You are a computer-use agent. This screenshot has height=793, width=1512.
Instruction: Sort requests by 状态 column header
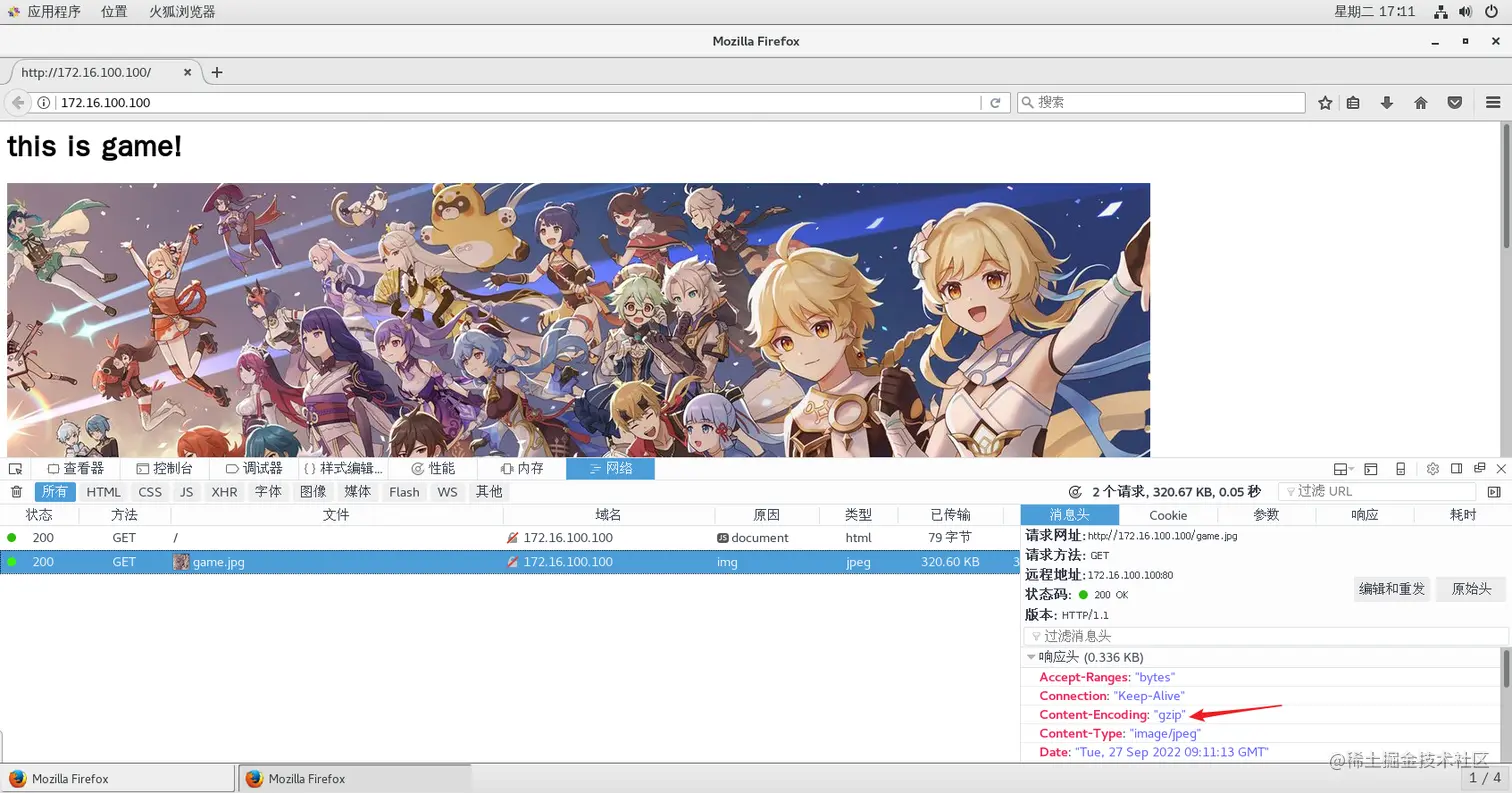pyautogui.click(x=39, y=515)
